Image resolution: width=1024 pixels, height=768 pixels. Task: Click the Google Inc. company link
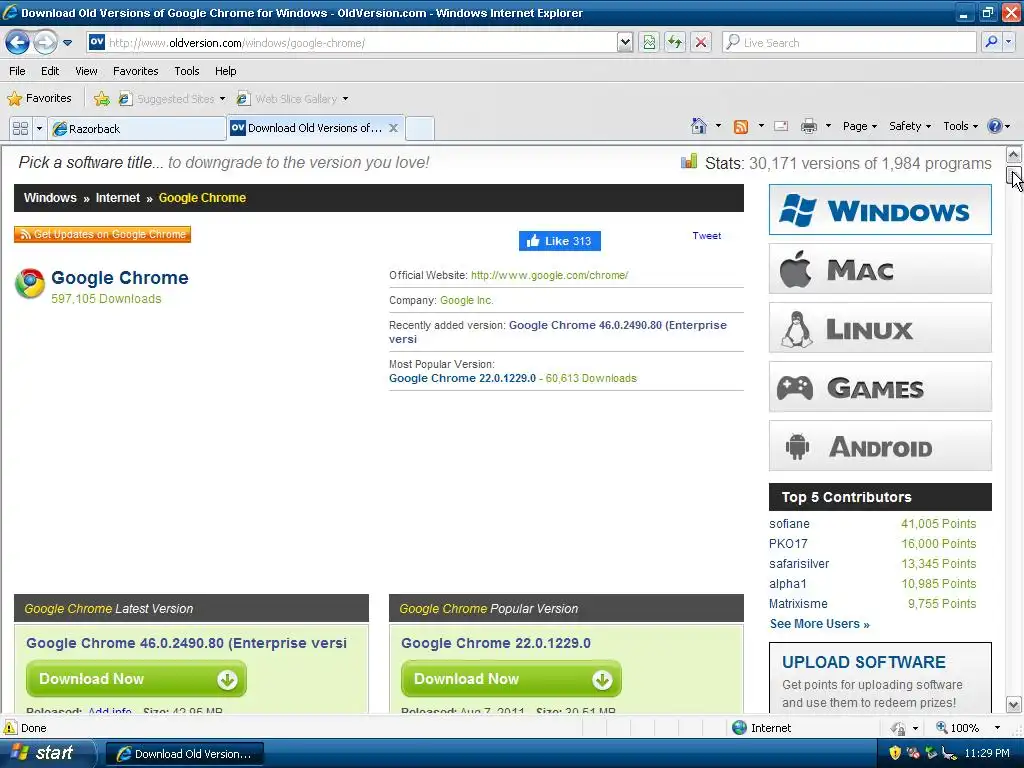point(466,300)
